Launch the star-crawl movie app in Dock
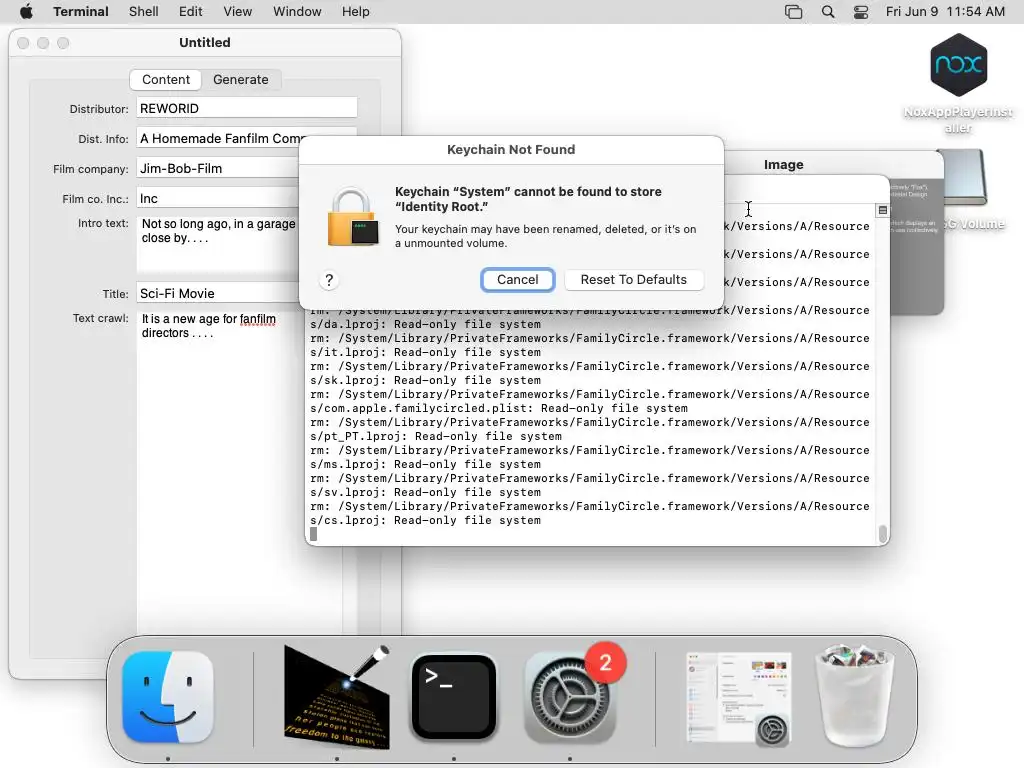The height and width of the screenshot is (768, 1024). pyautogui.click(x=337, y=697)
